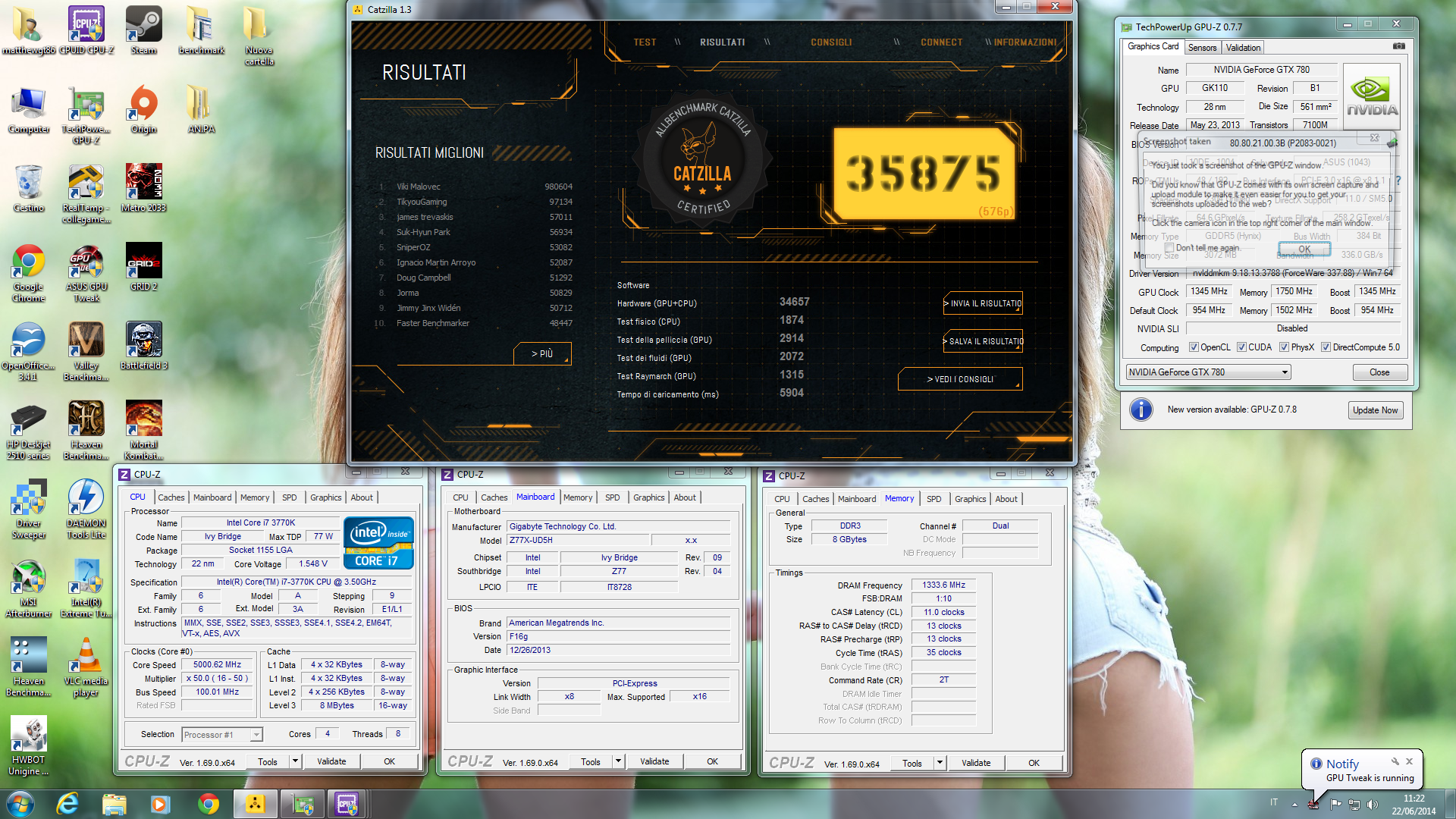Open the Processor #1 selection dropdown
This screenshot has height=819, width=1456.
pos(222,734)
